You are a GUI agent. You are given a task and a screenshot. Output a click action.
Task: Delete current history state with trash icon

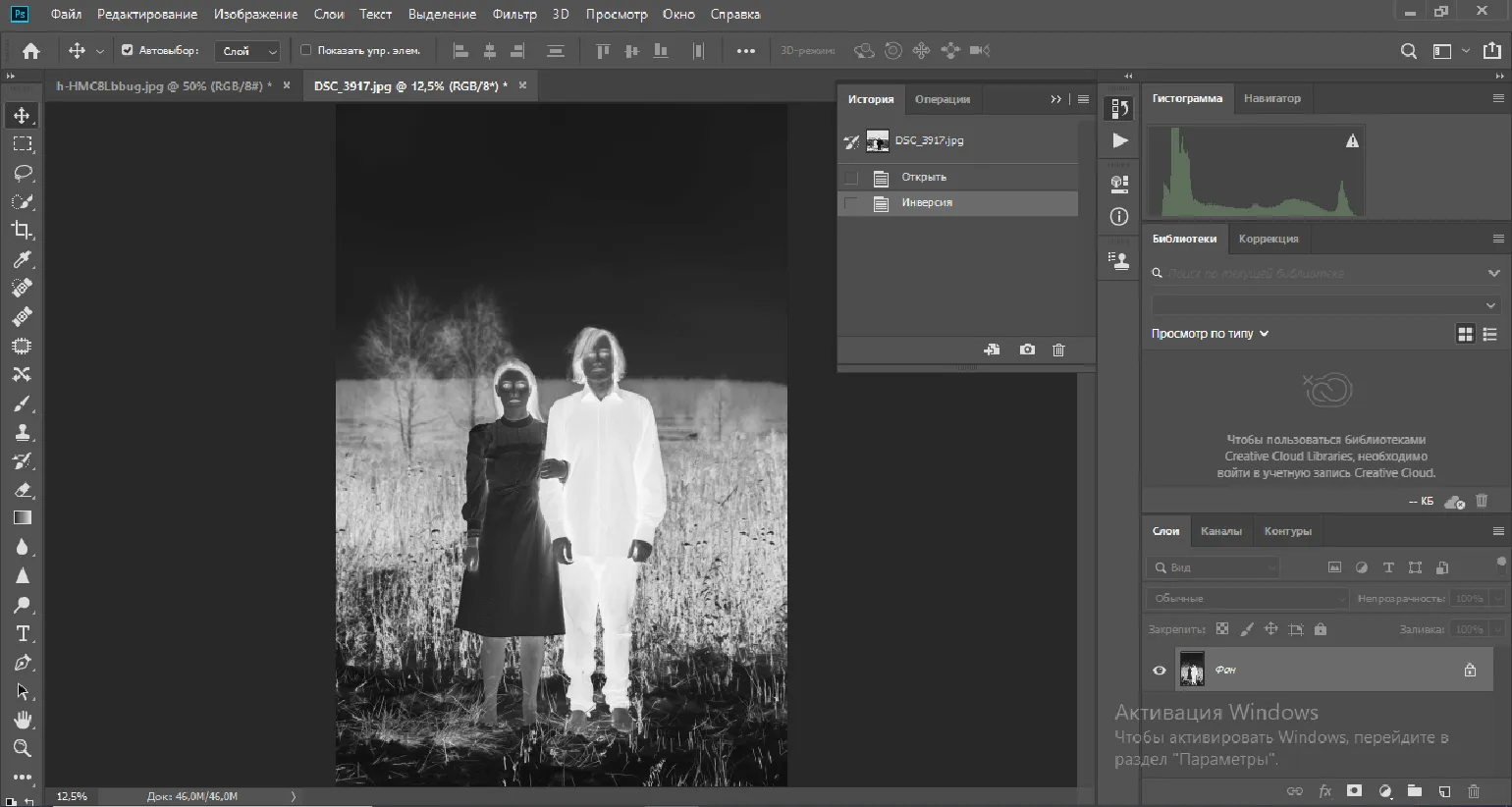click(x=1058, y=350)
